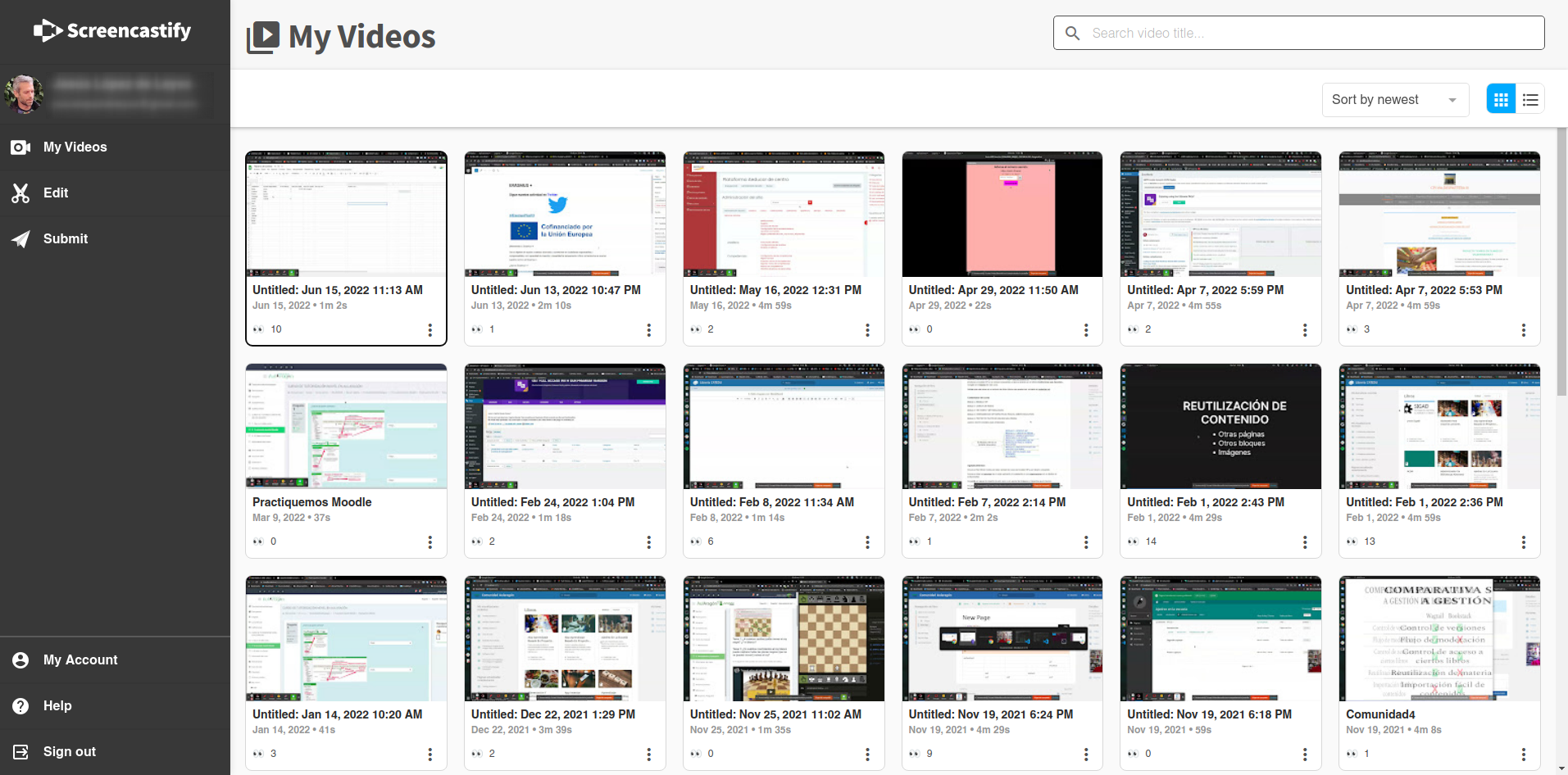The image size is (1568, 775).
Task: Open the Twitter Jun 13, 2022 video thumbnail
Action: (x=565, y=215)
